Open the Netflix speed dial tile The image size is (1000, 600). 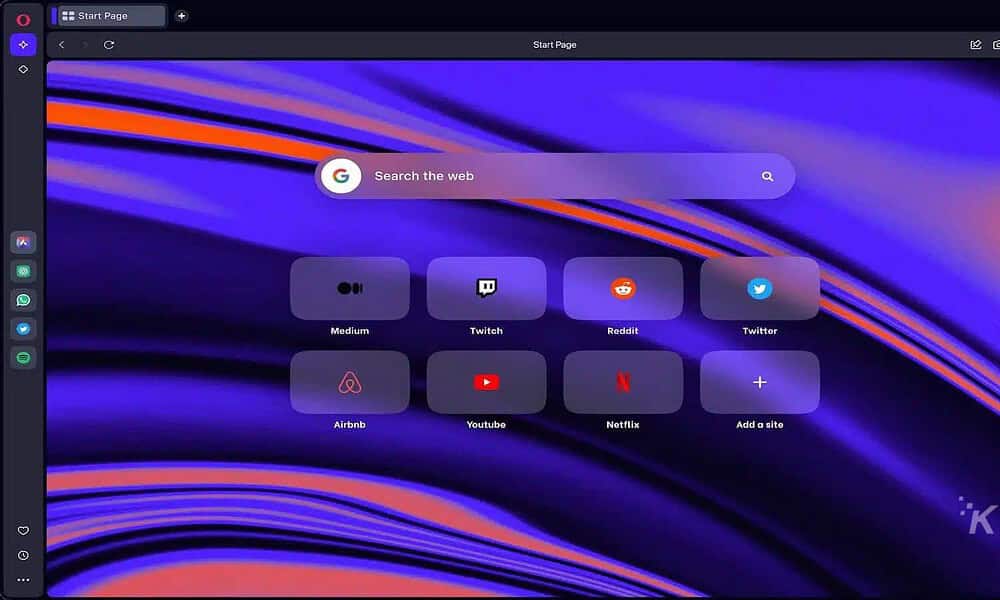point(623,382)
